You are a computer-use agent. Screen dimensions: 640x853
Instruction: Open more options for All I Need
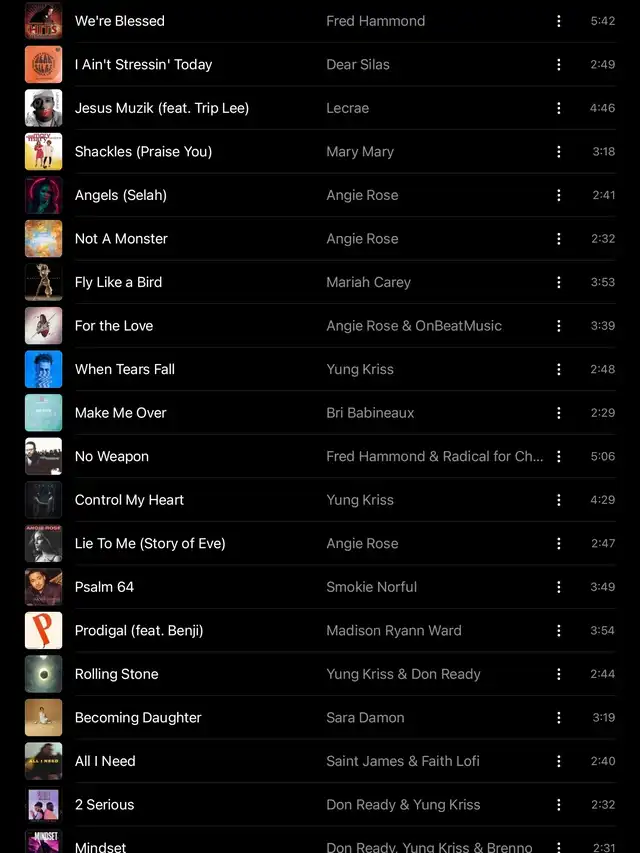pos(558,761)
